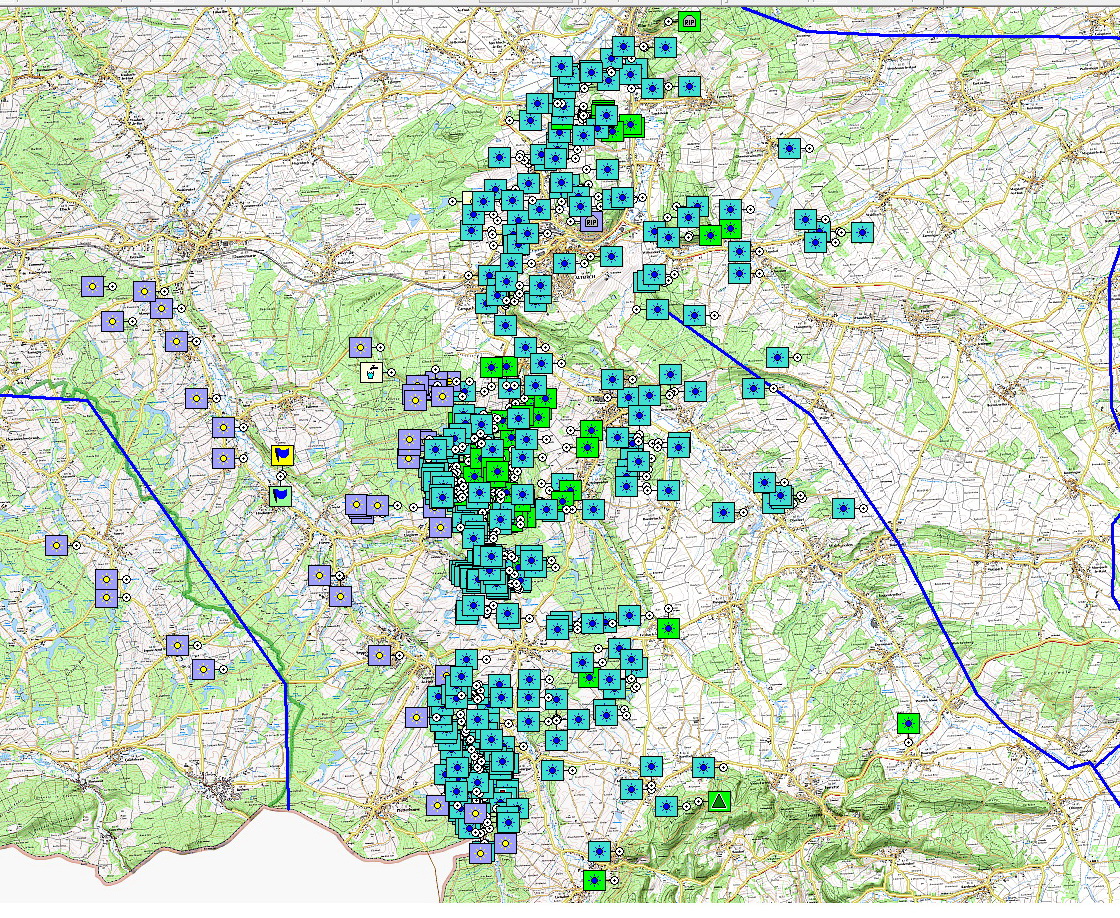This screenshot has width=1120, height=918.
Task: Click the green triangle marker
Action: pyautogui.click(x=719, y=801)
